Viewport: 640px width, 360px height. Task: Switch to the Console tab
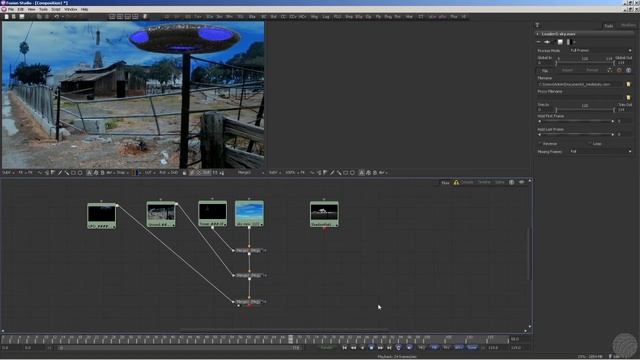(x=467, y=182)
